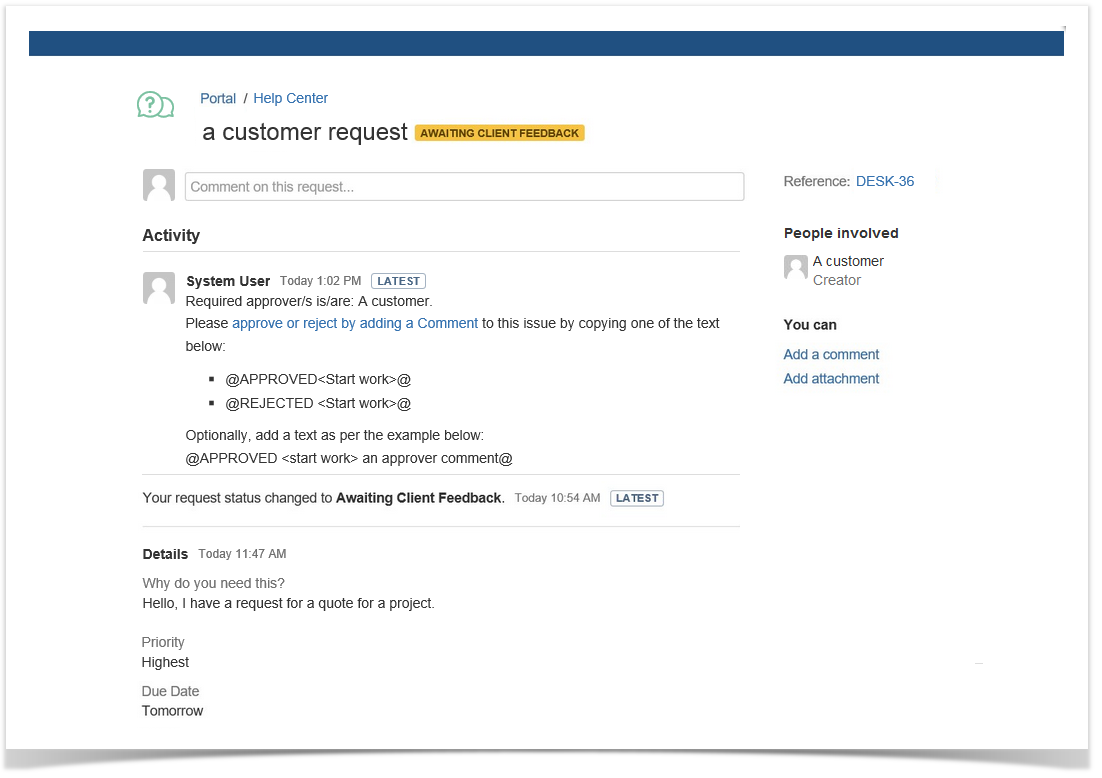This screenshot has width=1102, height=778.
Task: Open the Portal breadcrumb link
Action: [x=218, y=98]
